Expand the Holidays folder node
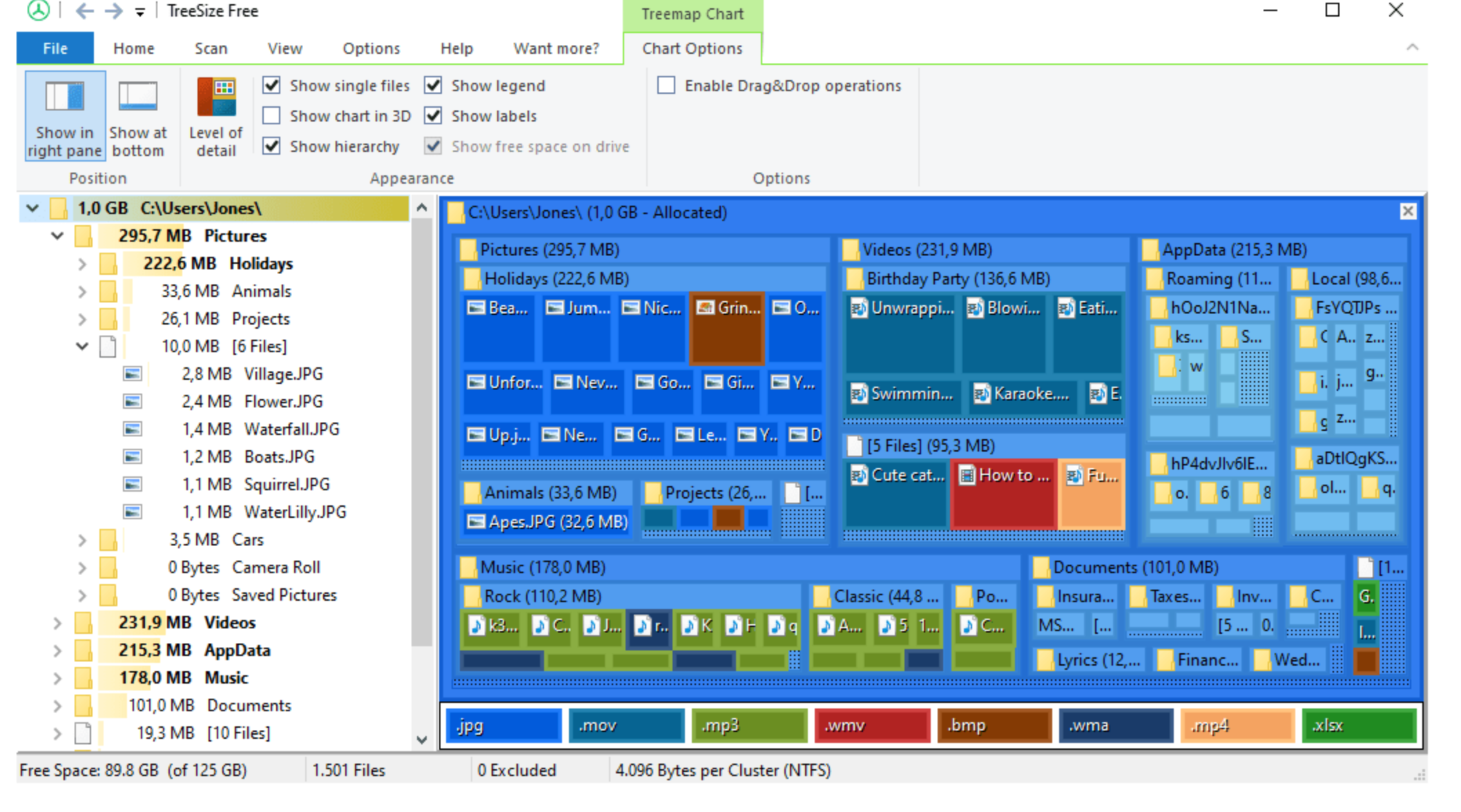This screenshot has height=812, width=1461. point(82,264)
